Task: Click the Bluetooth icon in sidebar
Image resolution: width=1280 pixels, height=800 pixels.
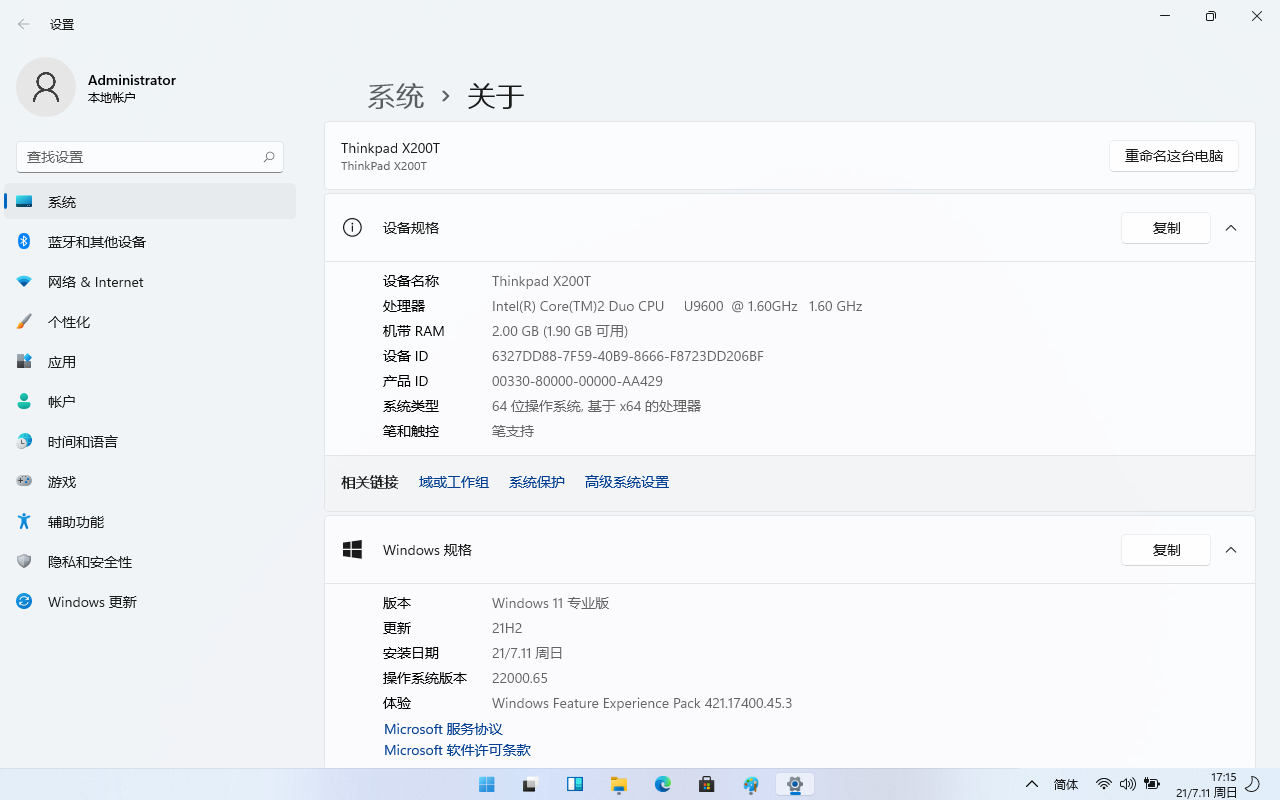Action: point(24,242)
